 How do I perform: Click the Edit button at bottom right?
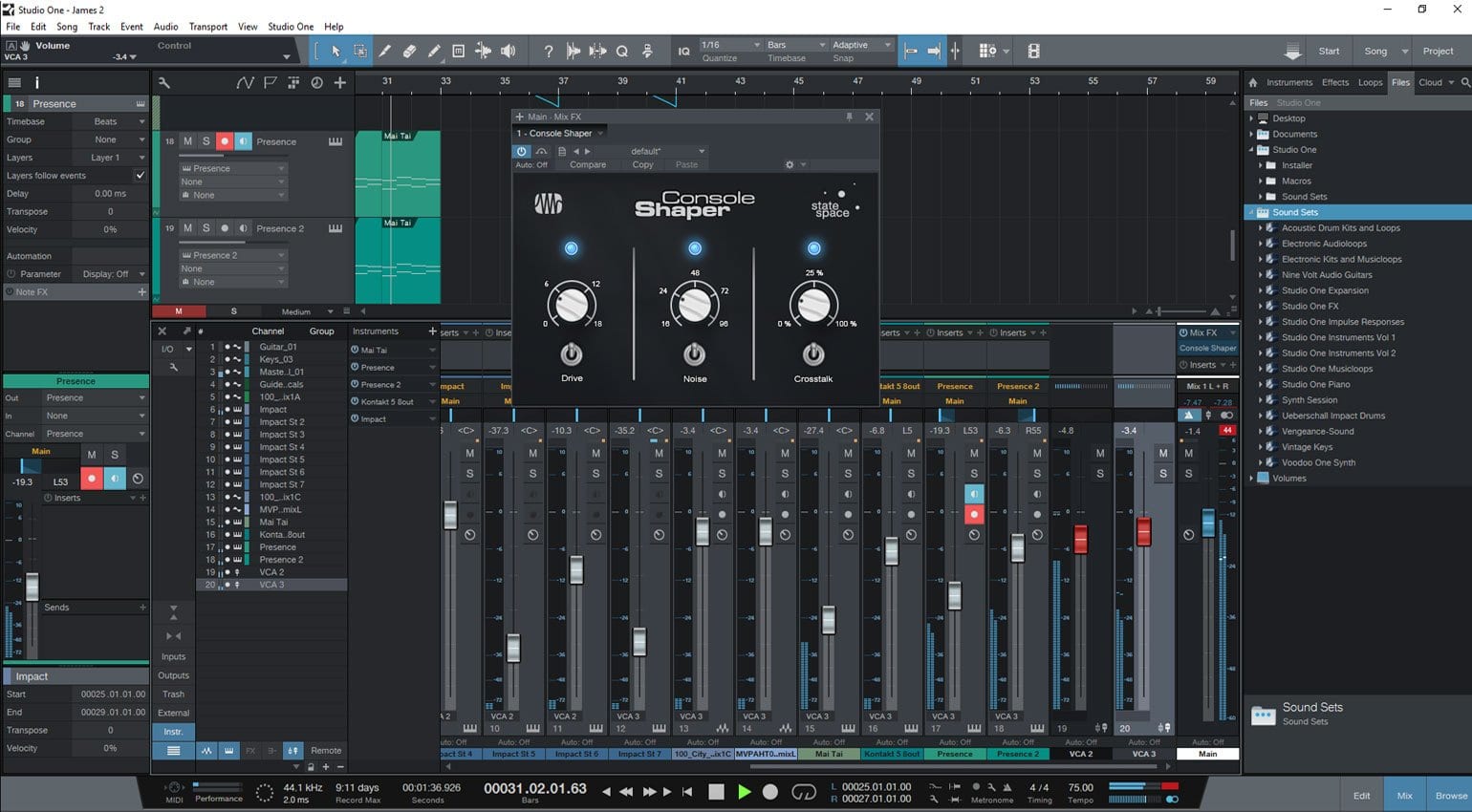click(1361, 795)
